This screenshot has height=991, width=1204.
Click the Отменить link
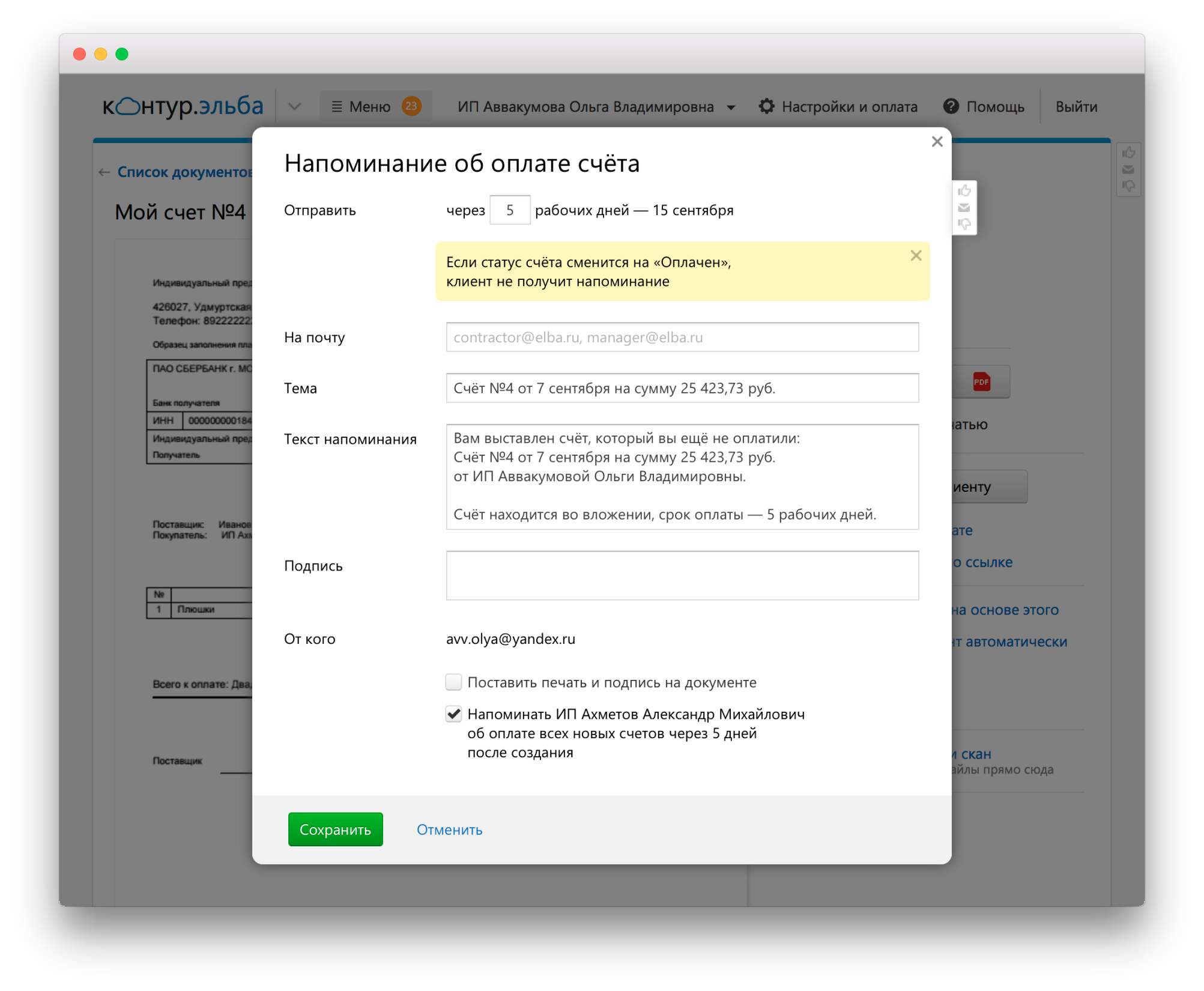(449, 829)
